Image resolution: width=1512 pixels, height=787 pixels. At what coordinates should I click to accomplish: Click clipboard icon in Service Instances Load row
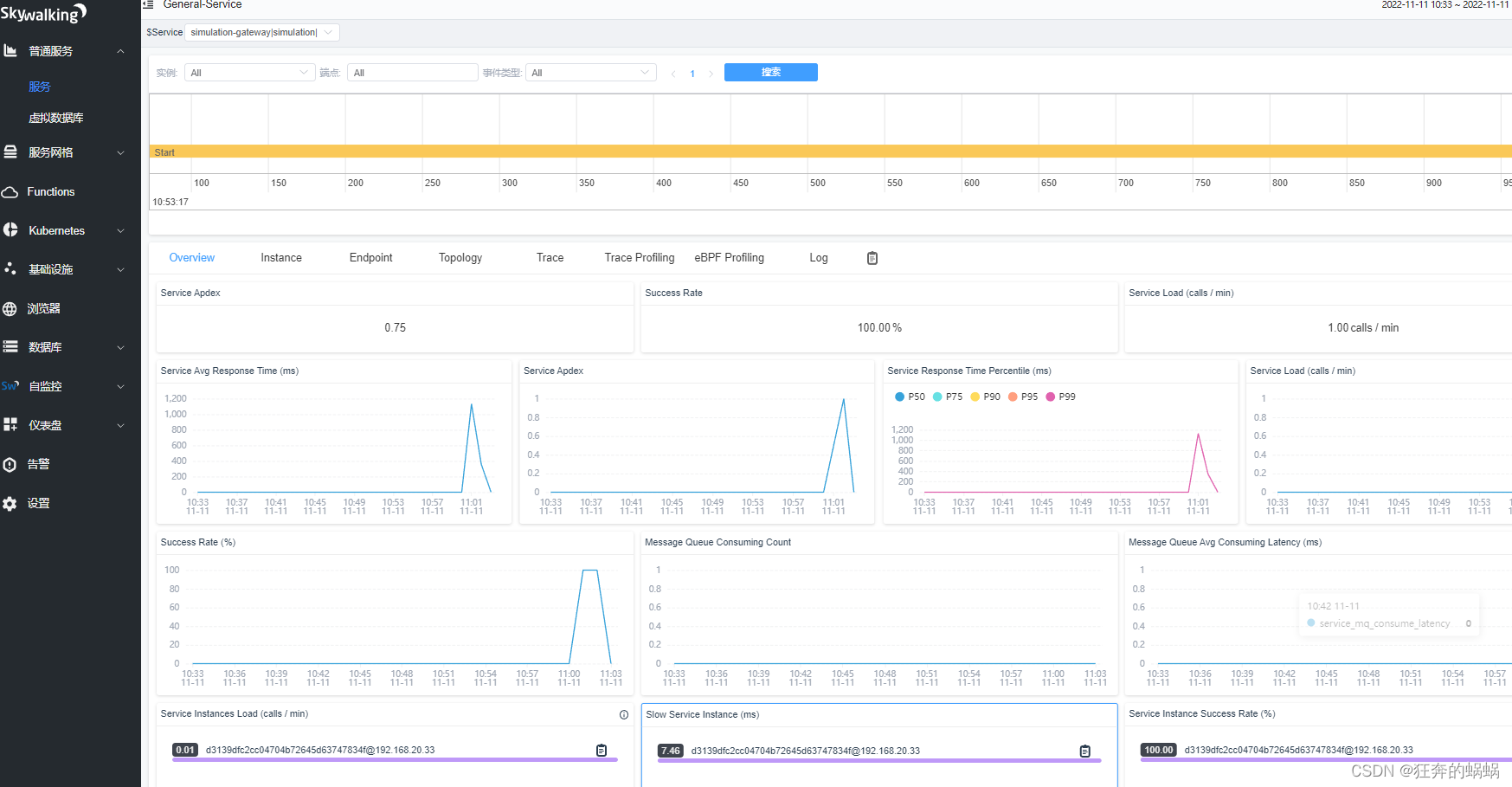pyautogui.click(x=602, y=750)
